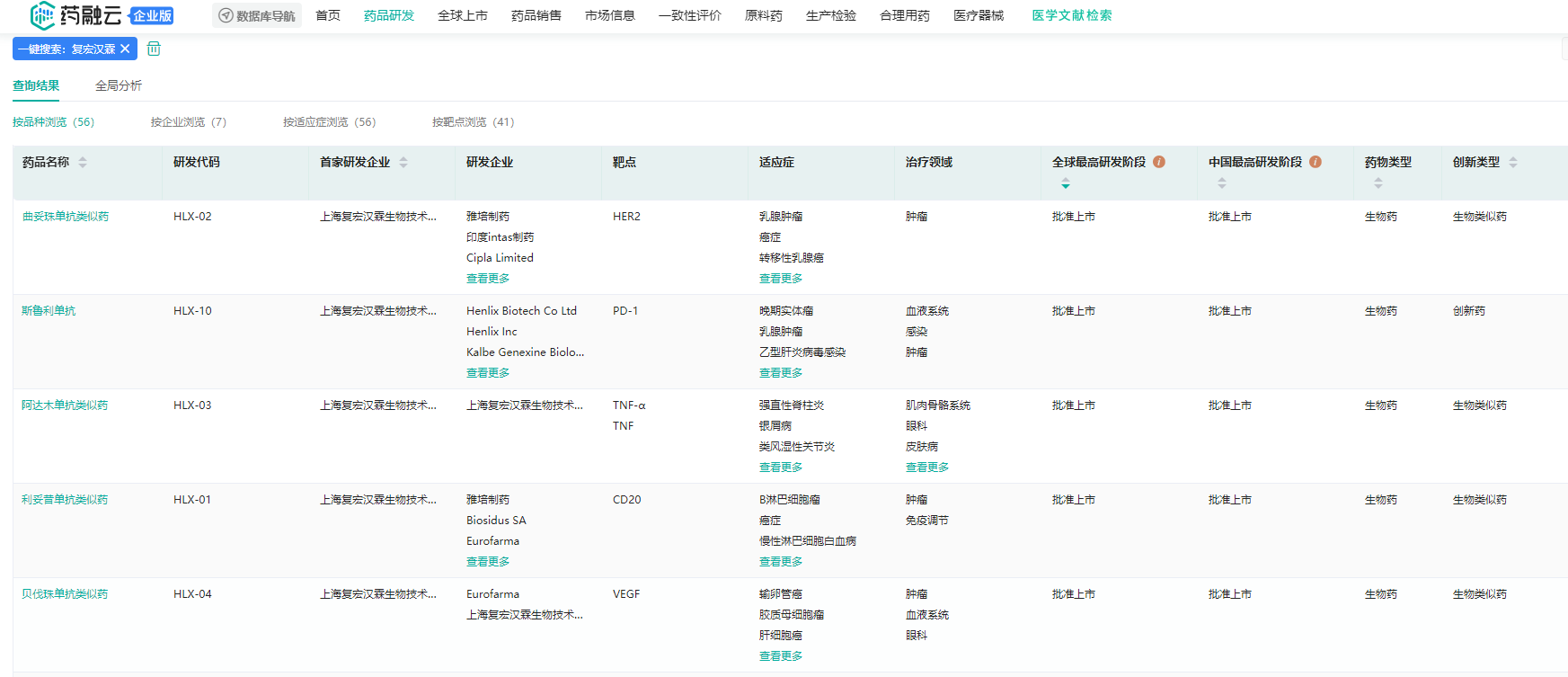Click the trash icon to clear filters

(154, 49)
